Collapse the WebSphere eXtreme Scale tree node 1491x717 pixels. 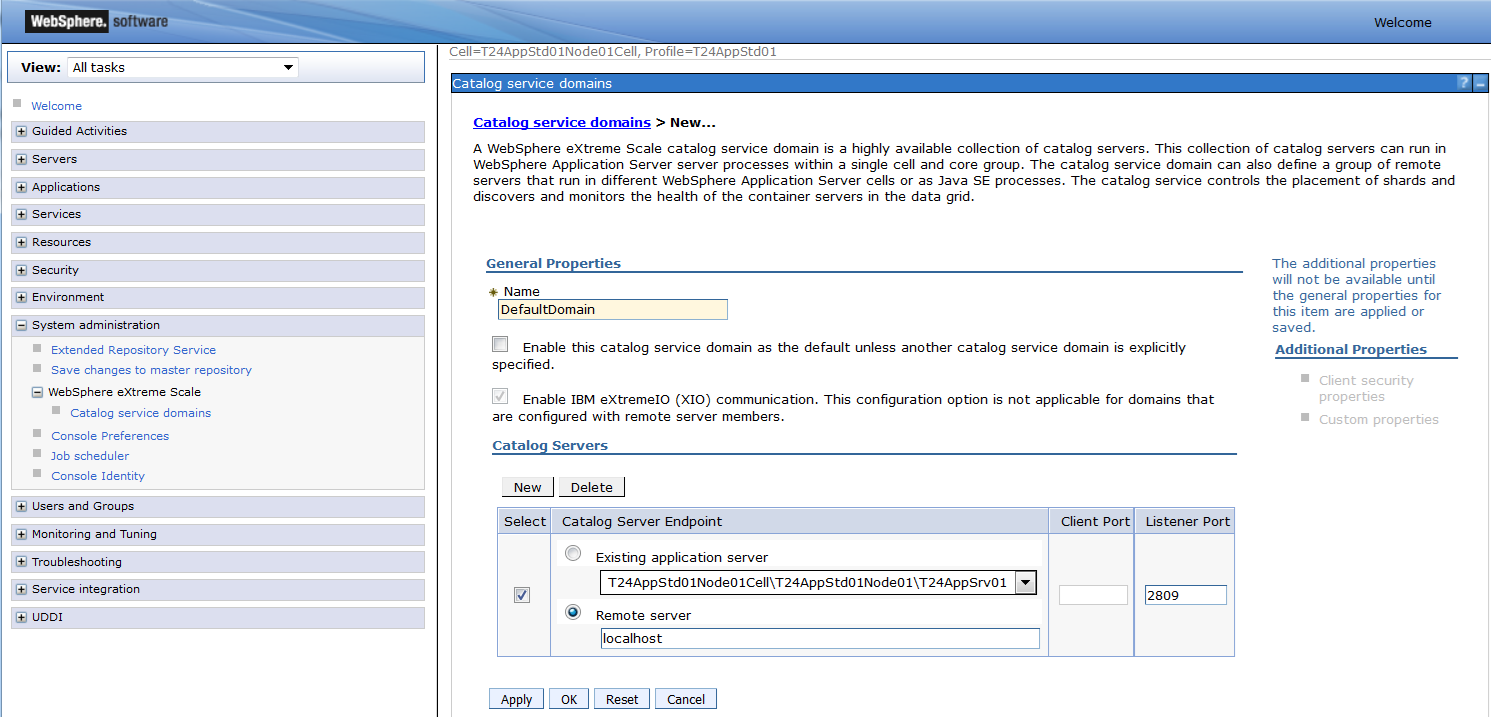pyautogui.click(x=38, y=393)
